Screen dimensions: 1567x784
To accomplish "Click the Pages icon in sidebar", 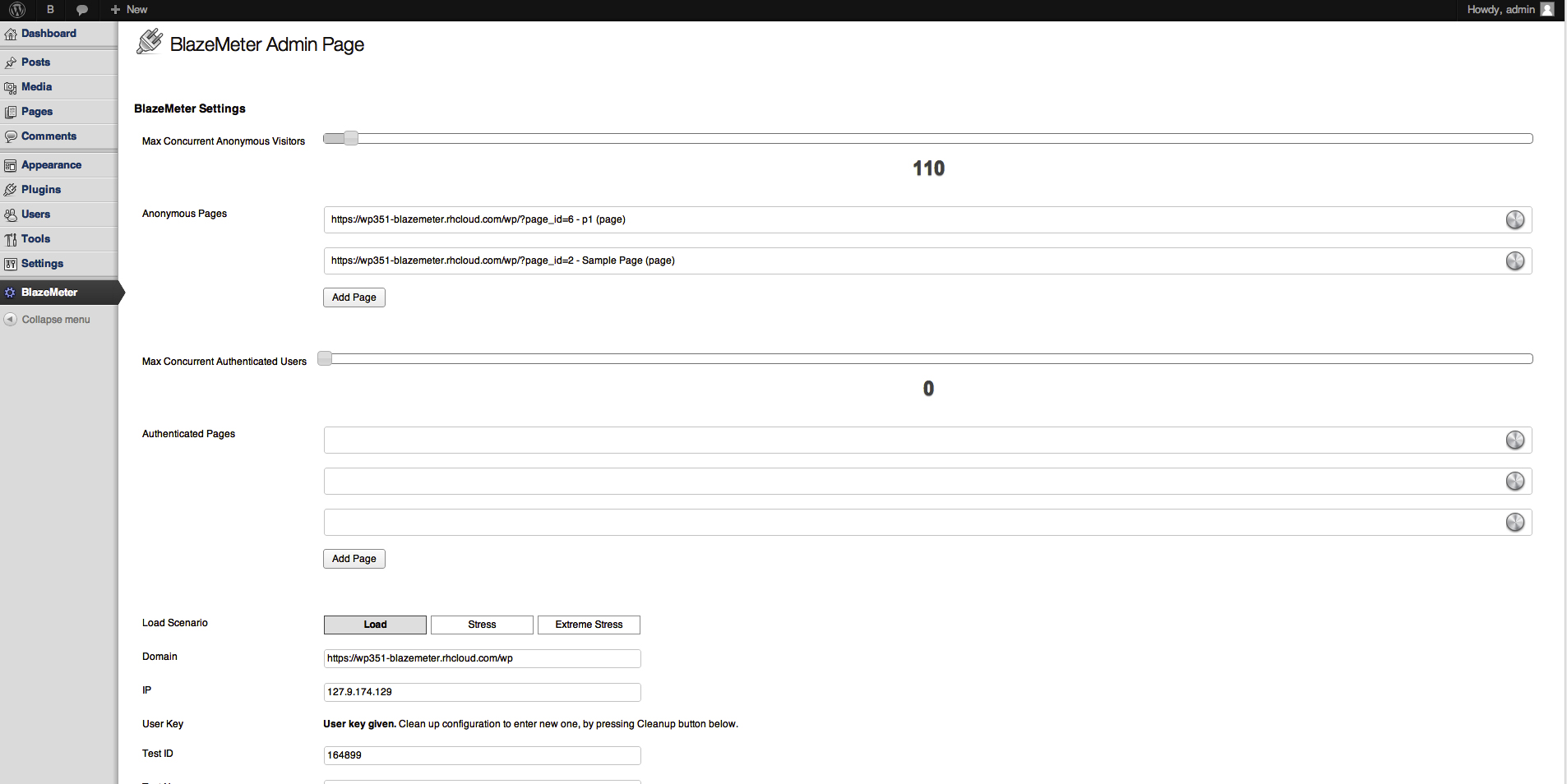I will click(11, 112).
